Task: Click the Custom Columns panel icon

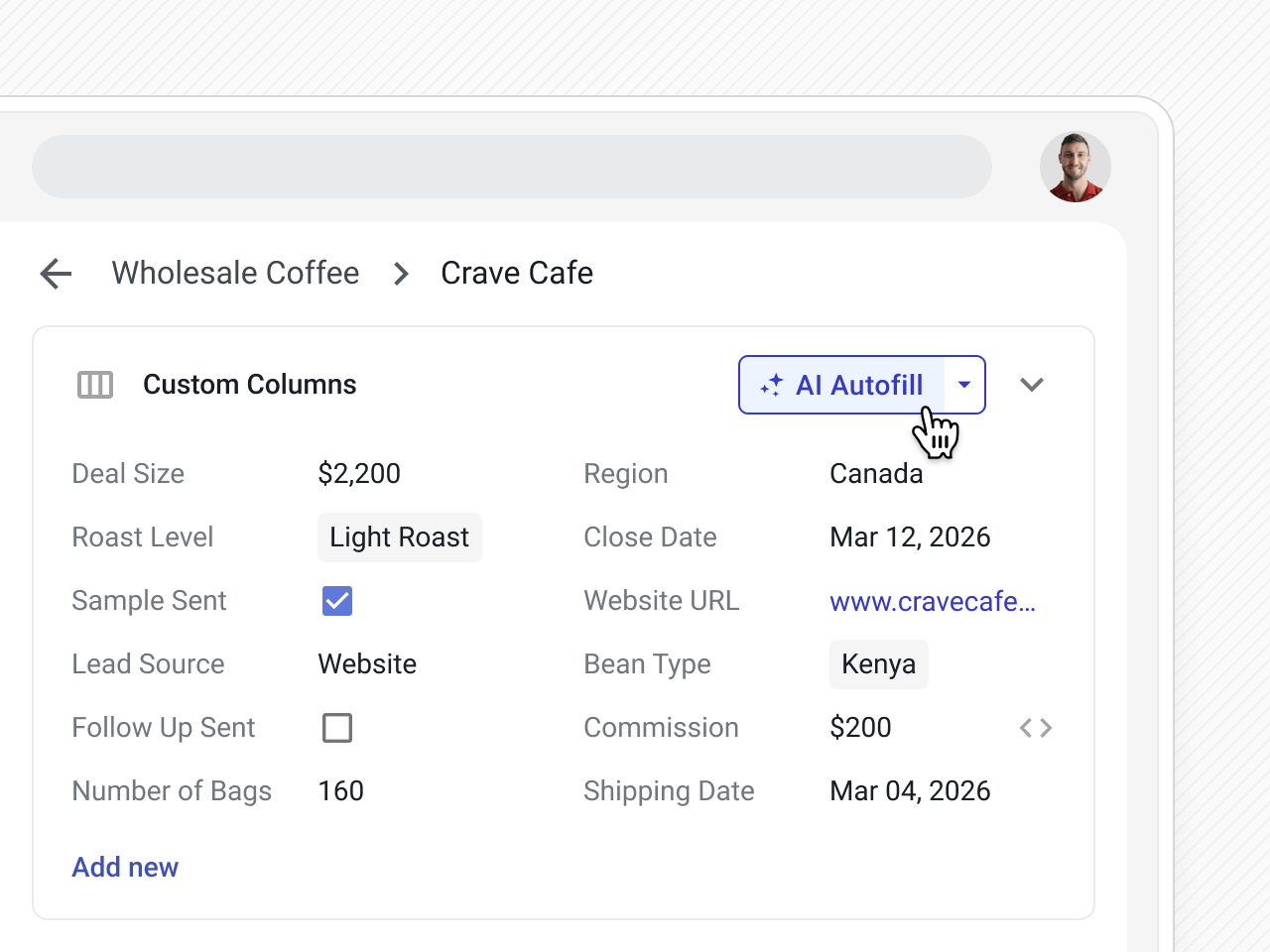Action: pos(95,385)
